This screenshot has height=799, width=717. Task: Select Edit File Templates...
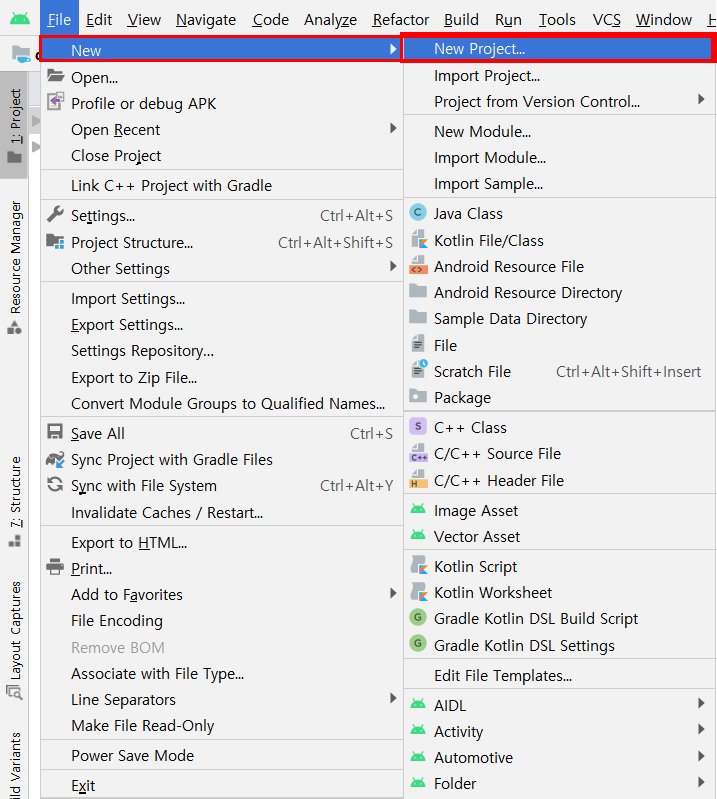[559, 675]
